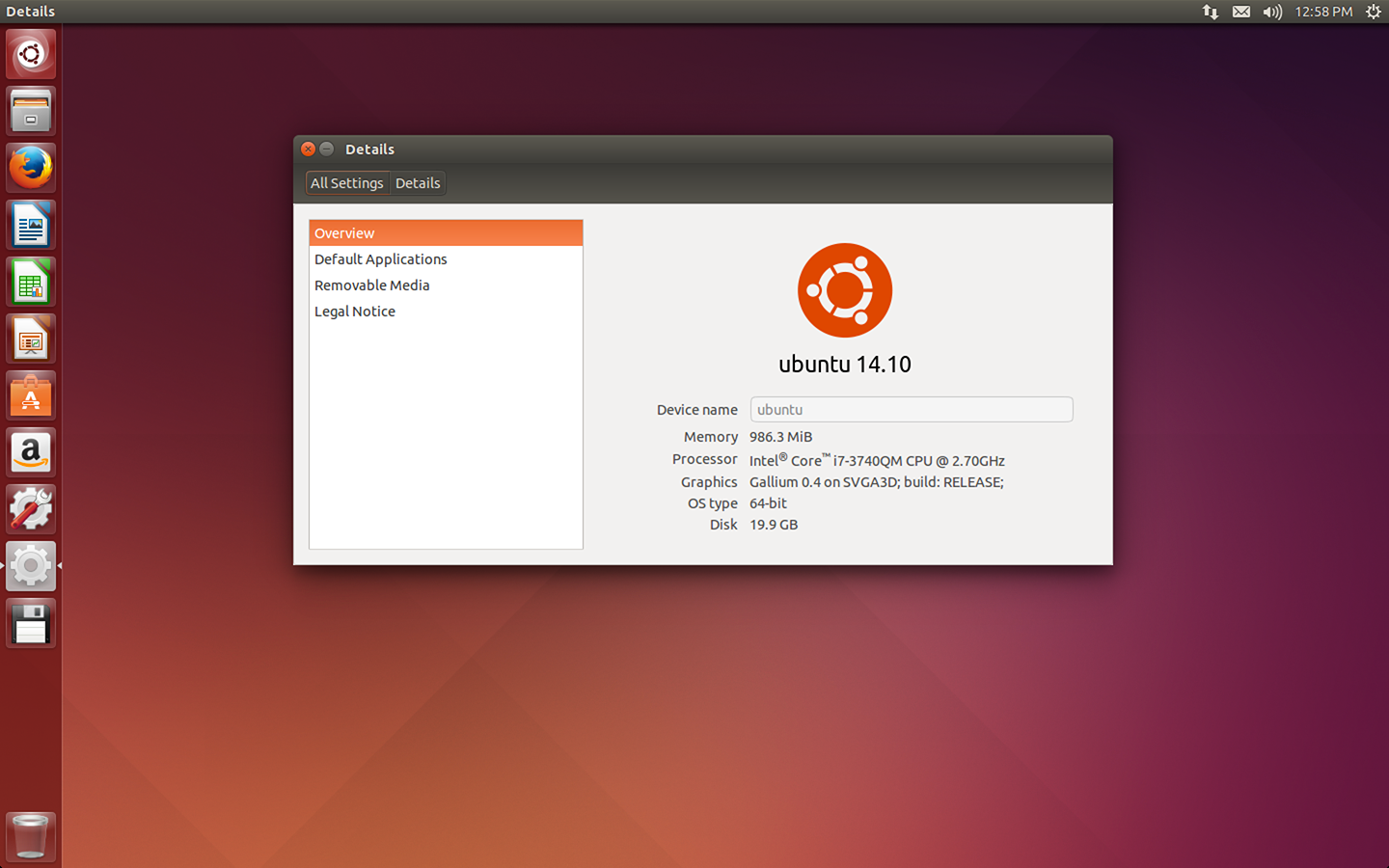1389x868 pixels.
Task: Open the Removable Media section
Action: (x=446, y=285)
